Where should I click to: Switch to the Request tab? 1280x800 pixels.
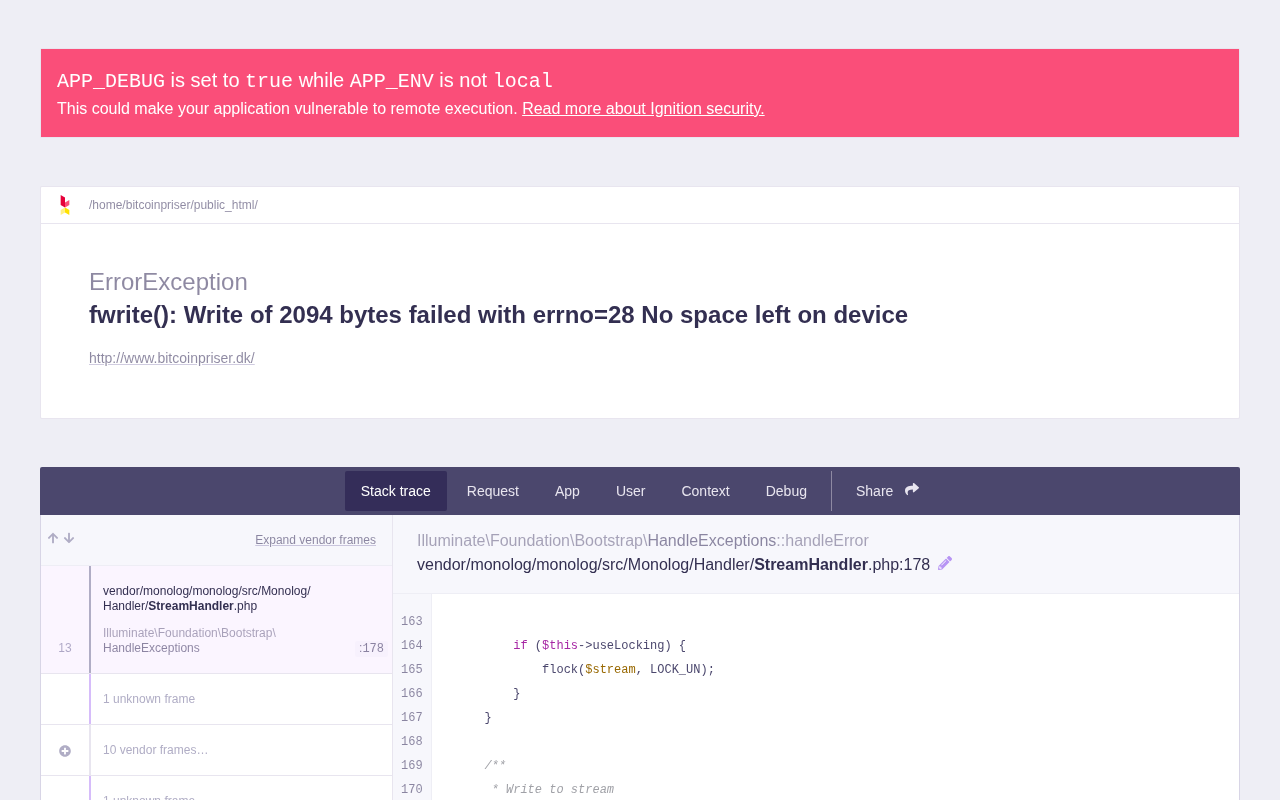tap(493, 491)
